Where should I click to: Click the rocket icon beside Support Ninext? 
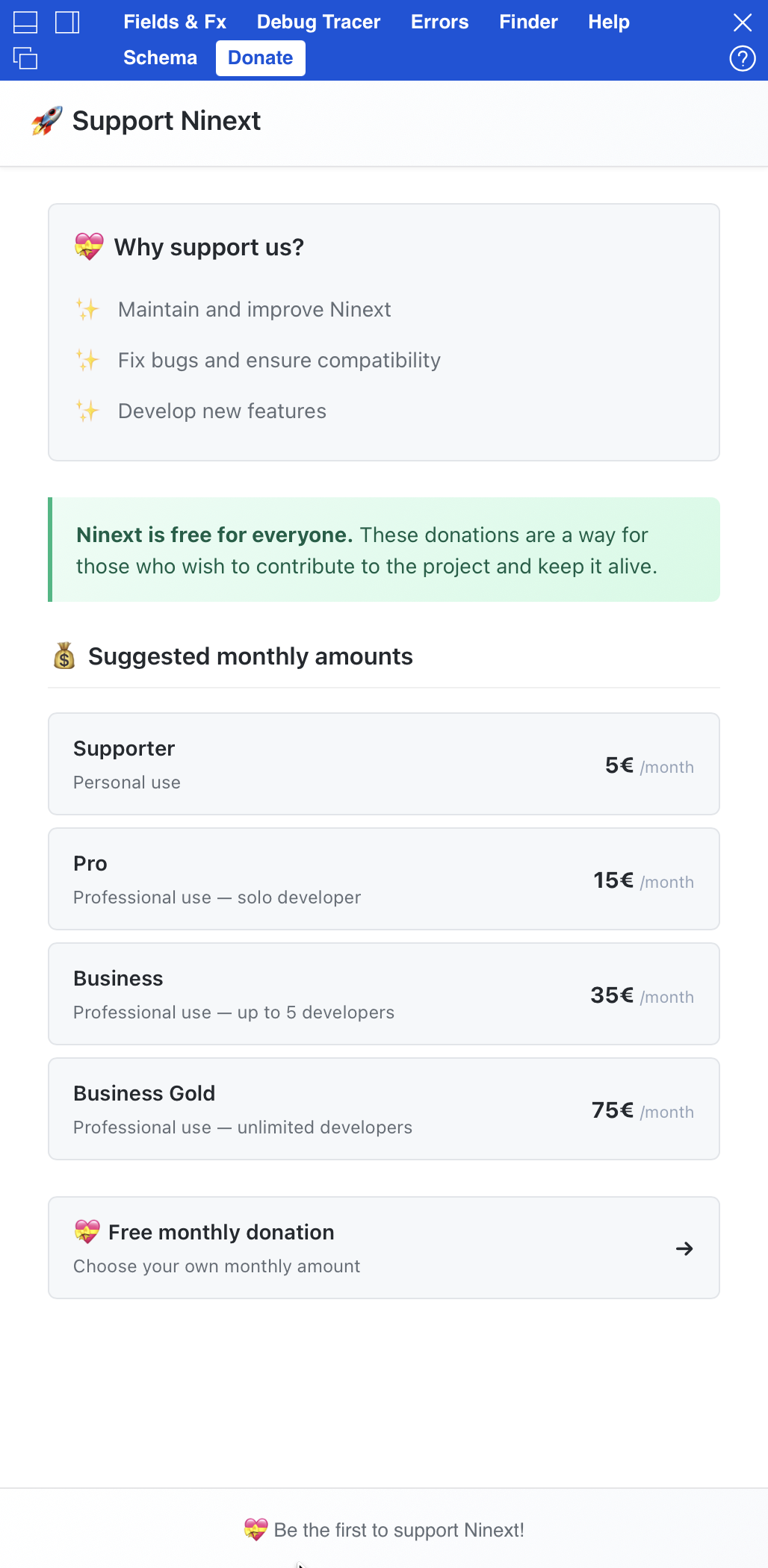pyautogui.click(x=46, y=121)
